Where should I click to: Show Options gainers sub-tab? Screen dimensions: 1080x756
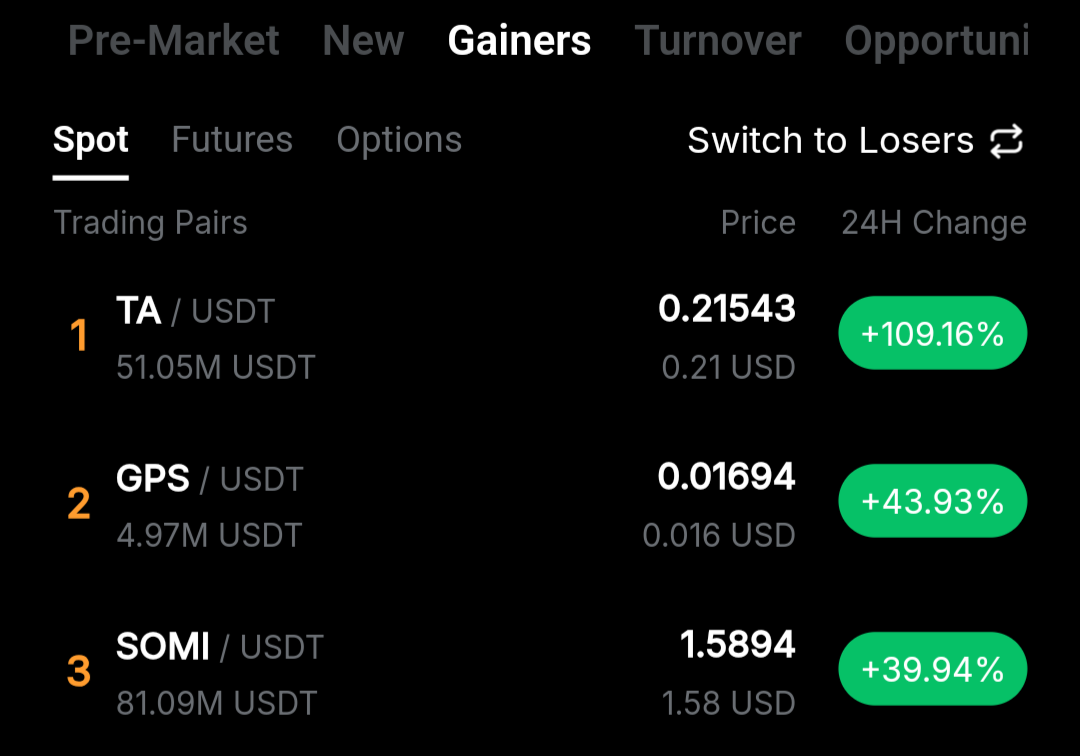click(399, 140)
